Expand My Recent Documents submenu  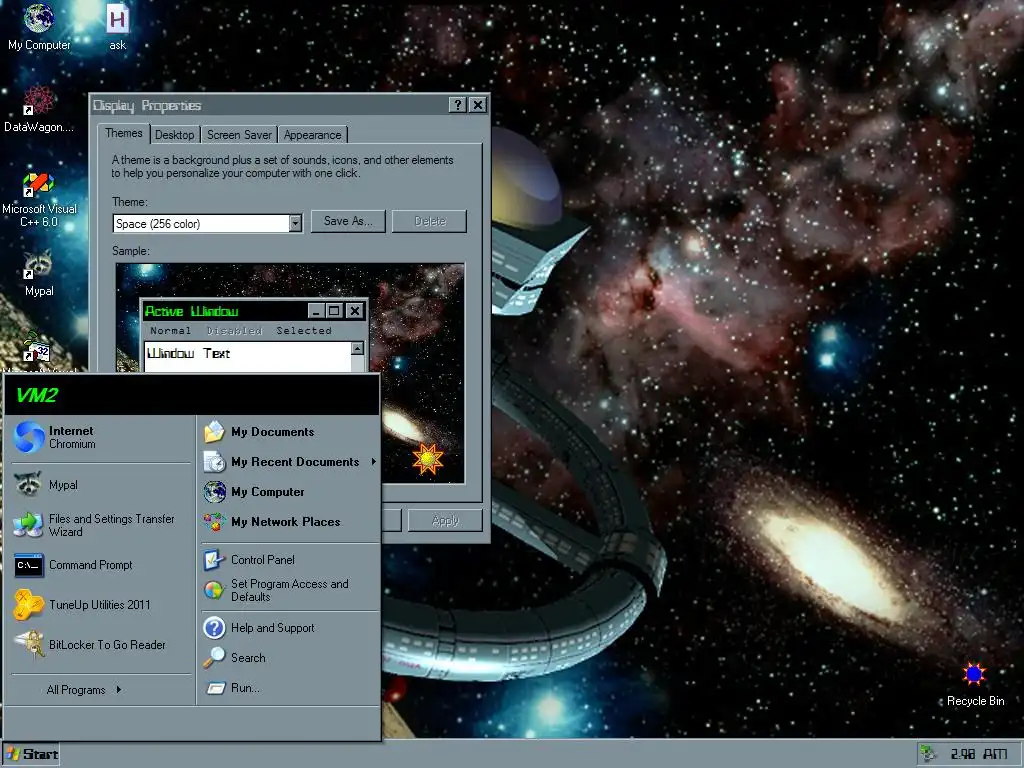coord(289,462)
